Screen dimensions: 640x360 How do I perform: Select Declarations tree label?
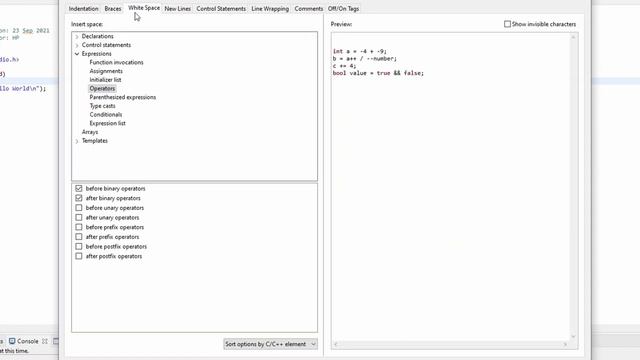pyautogui.click(x=98, y=36)
